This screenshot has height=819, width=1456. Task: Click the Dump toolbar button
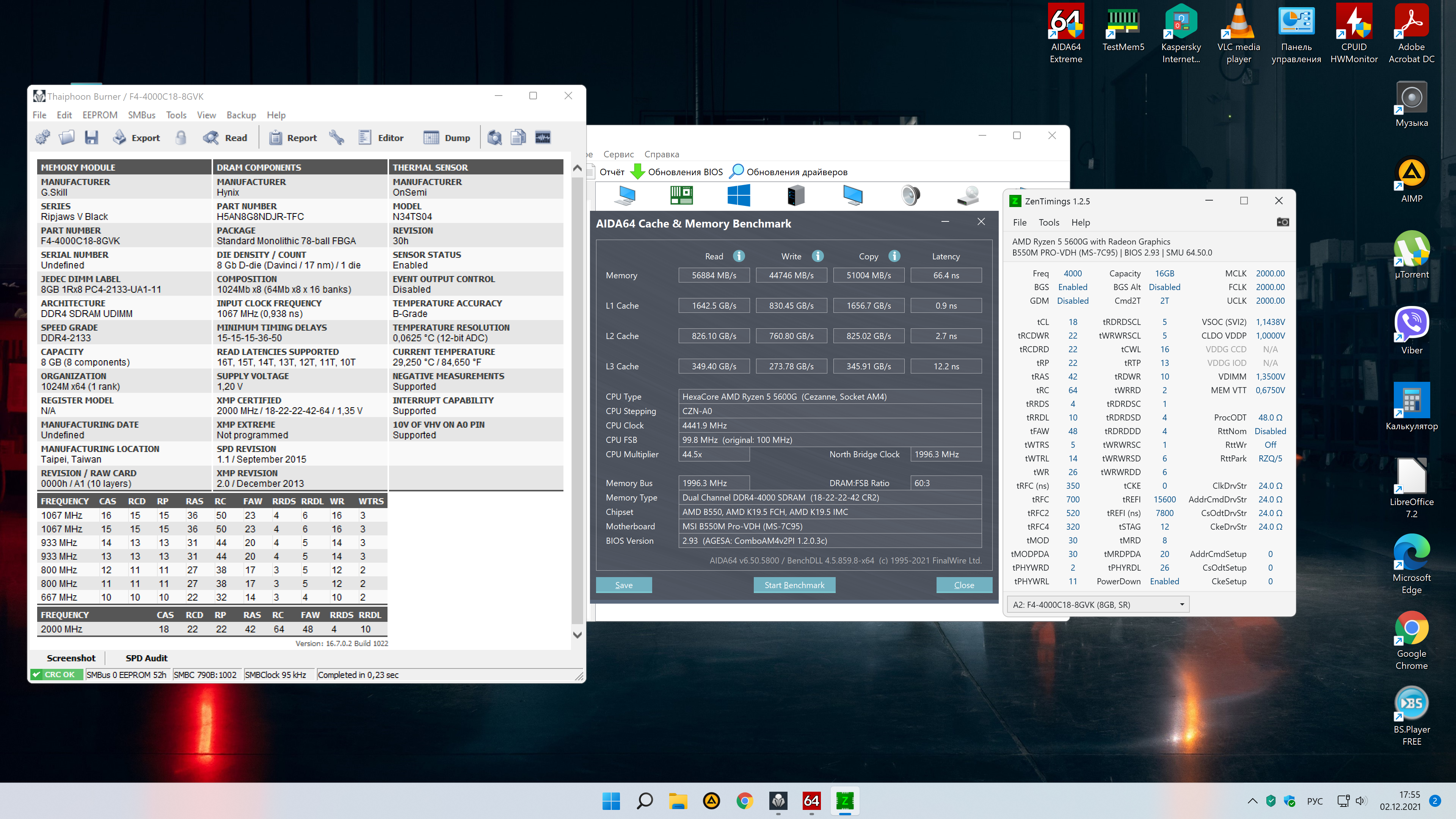point(447,137)
